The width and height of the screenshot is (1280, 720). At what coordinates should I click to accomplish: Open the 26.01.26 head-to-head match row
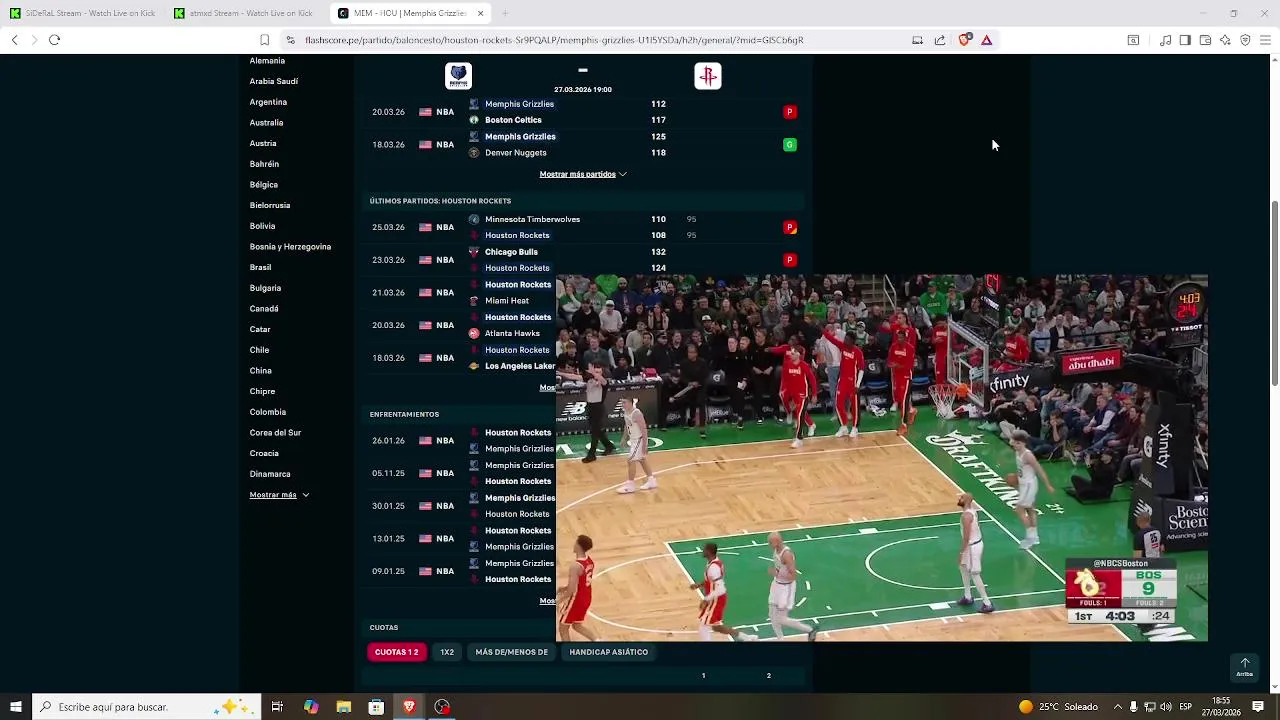(460, 440)
